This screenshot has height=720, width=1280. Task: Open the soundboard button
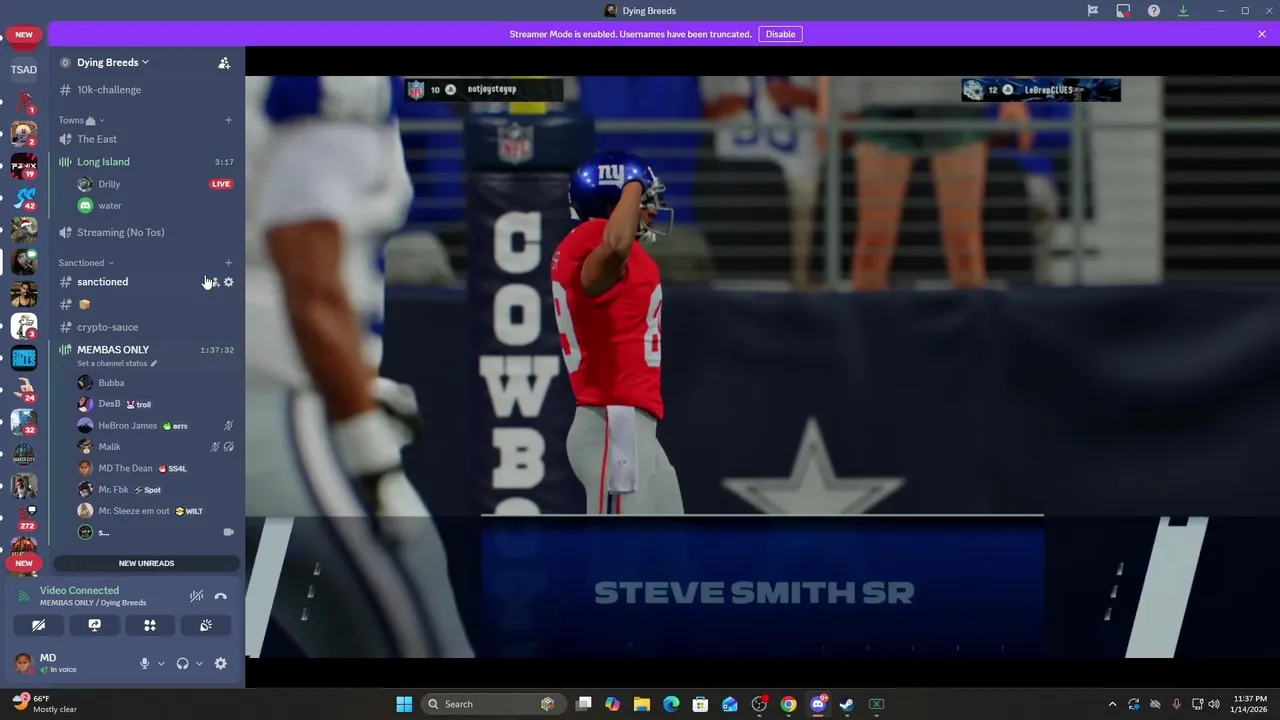[206, 625]
